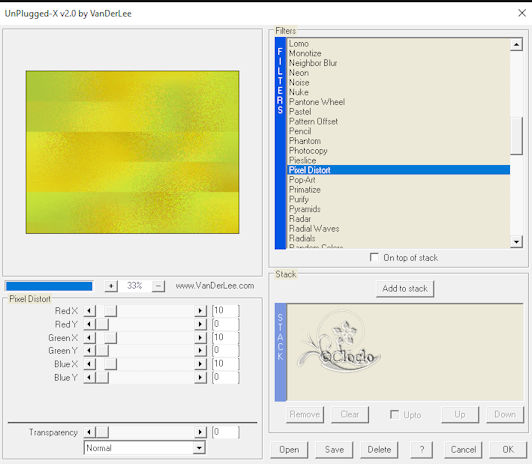This screenshot has height=464, width=532.
Task: Open the Normal blend mode dropdown
Action: [199, 448]
